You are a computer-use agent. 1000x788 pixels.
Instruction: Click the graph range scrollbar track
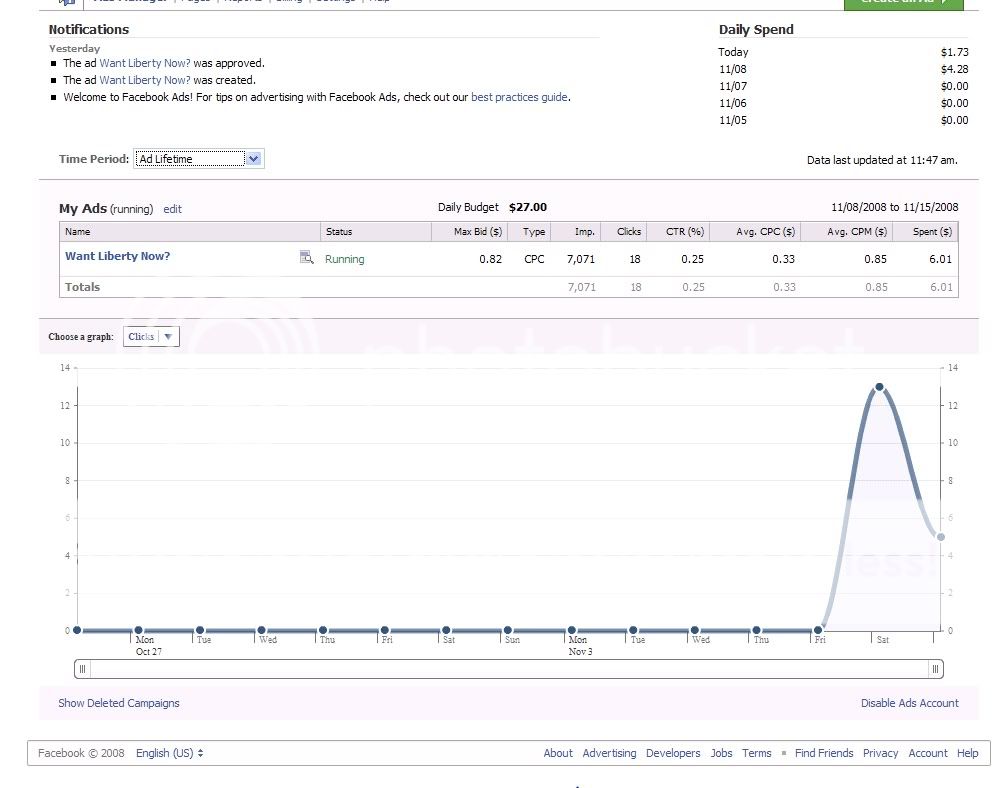[509, 669]
